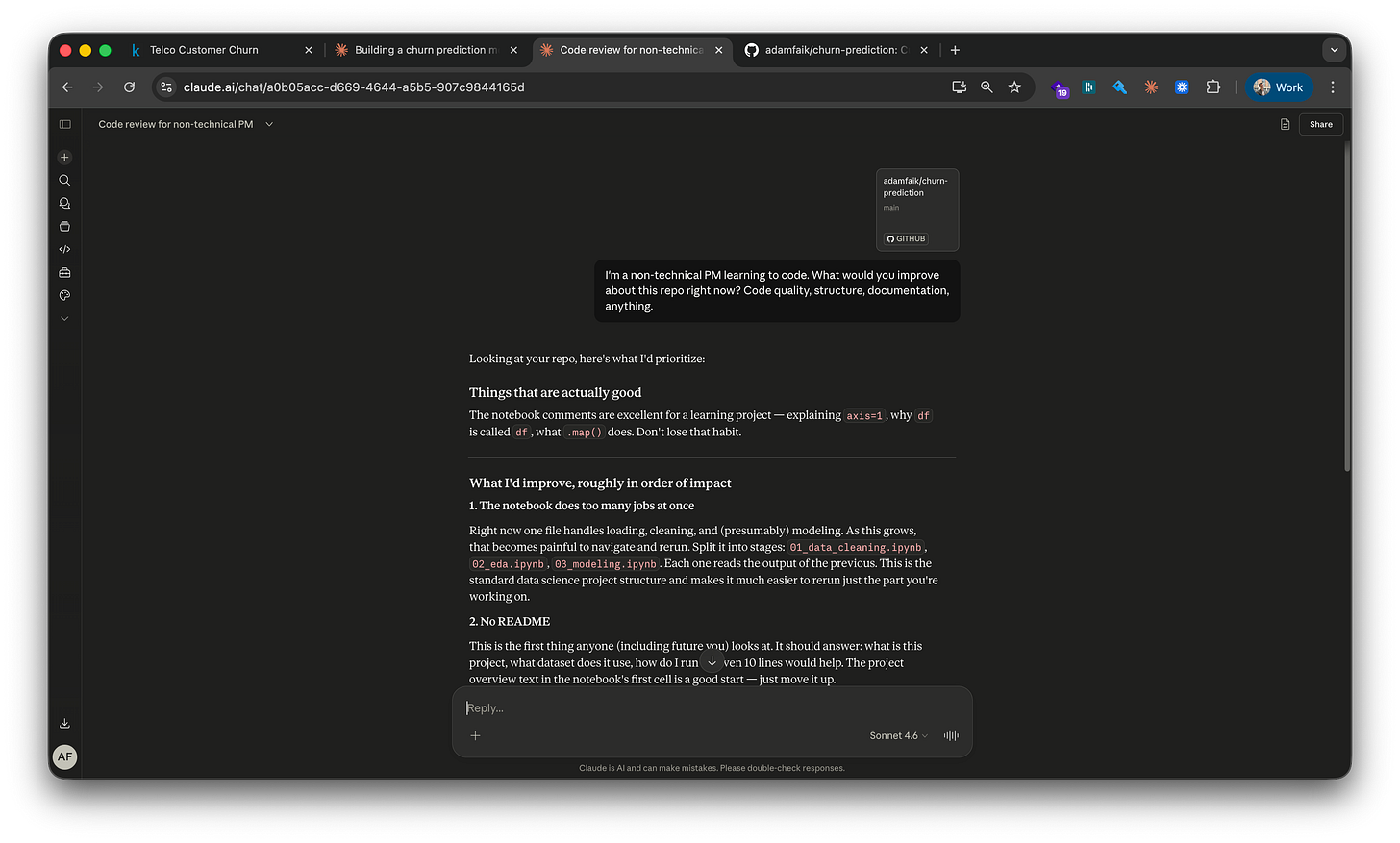Viewport: 1400px width, 843px height.
Task: Open the Chats icon in the sidebar
Action: coord(64,203)
